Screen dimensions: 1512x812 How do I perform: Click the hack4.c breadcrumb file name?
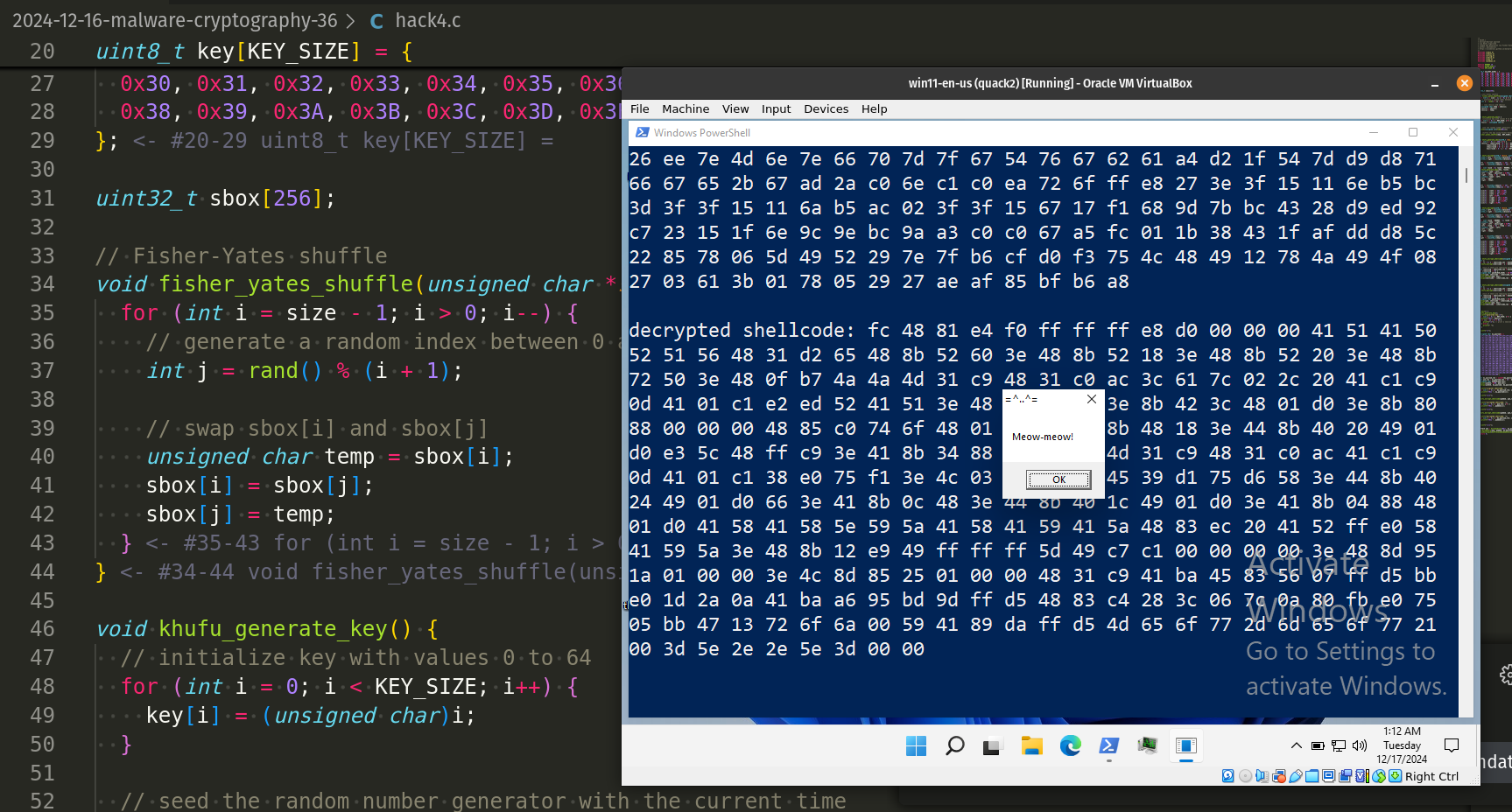[427, 20]
